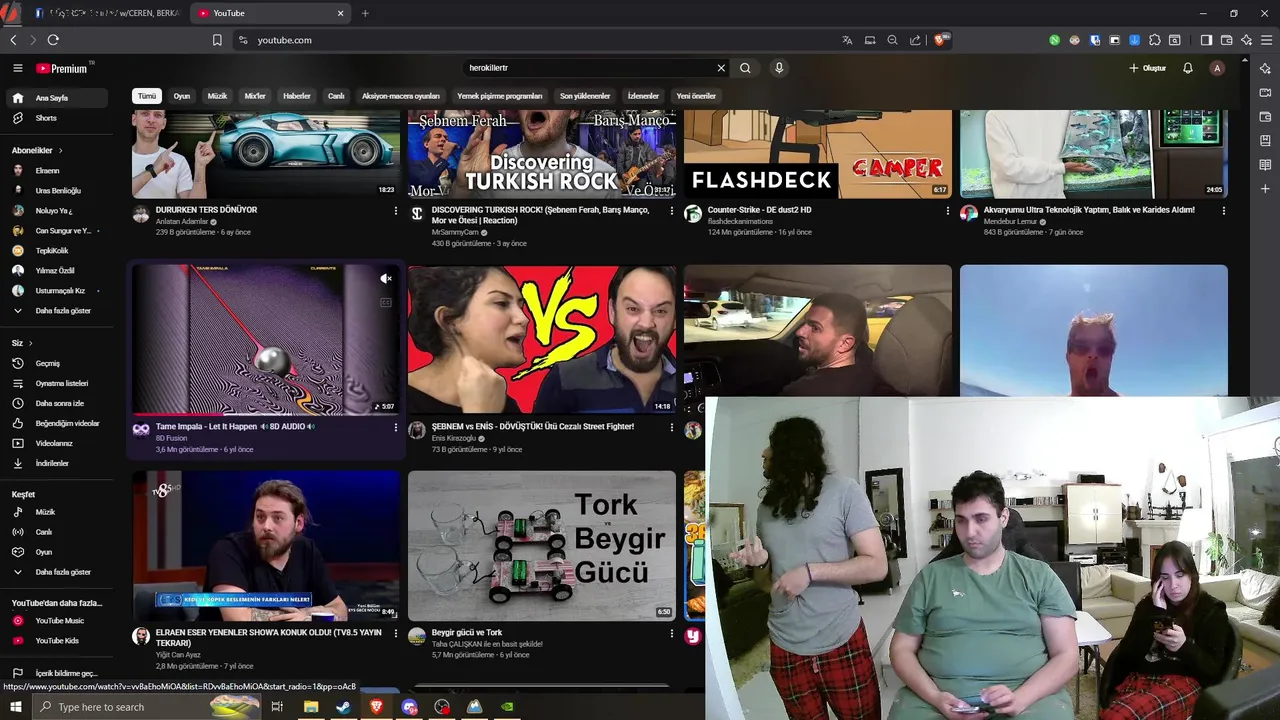Open Steam from the taskbar
Screen dimensions: 1280x720
343,707
